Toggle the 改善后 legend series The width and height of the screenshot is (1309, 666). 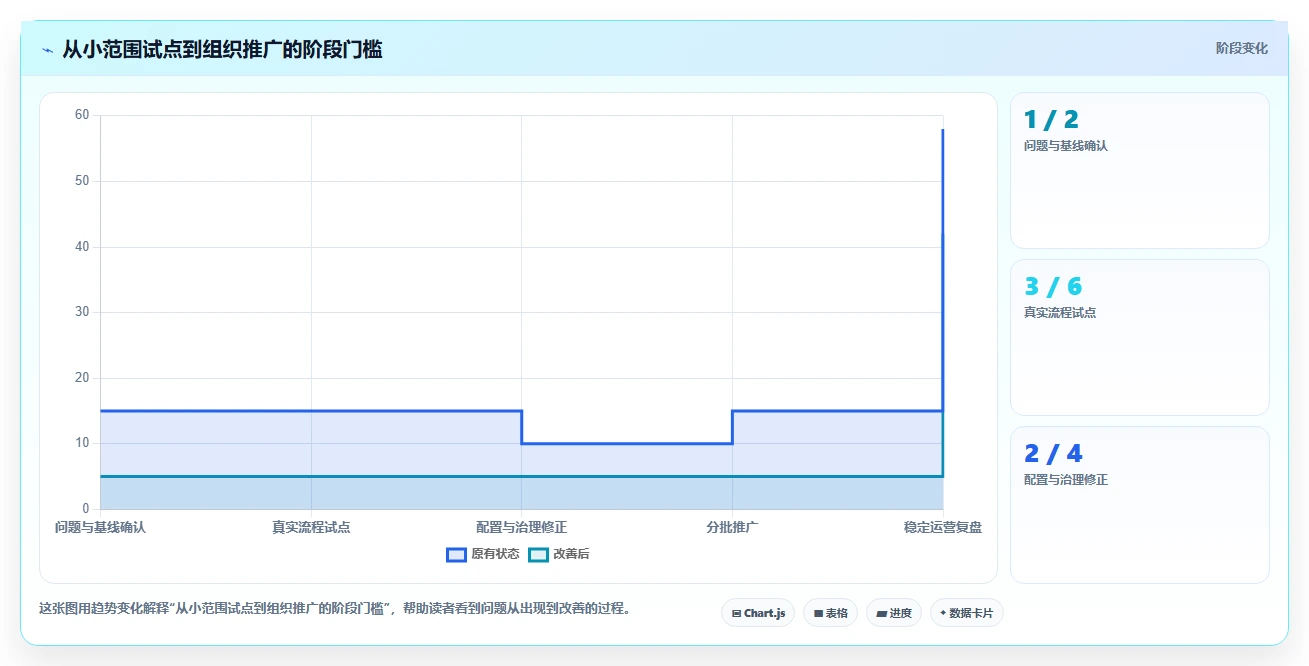tap(559, 554)
